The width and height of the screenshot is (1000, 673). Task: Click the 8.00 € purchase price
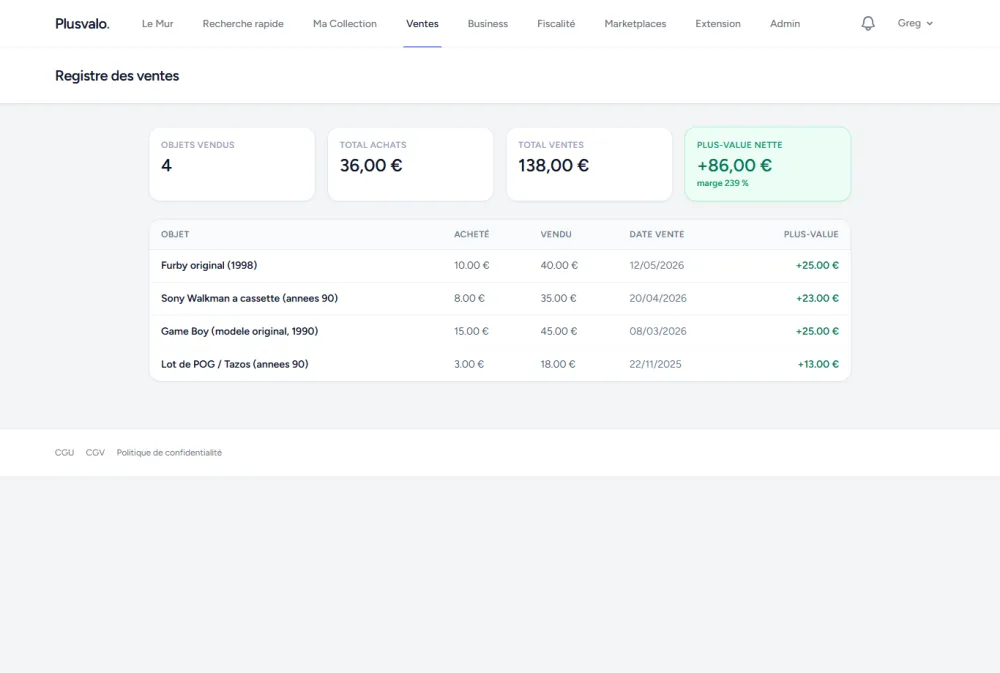point(469,299)
